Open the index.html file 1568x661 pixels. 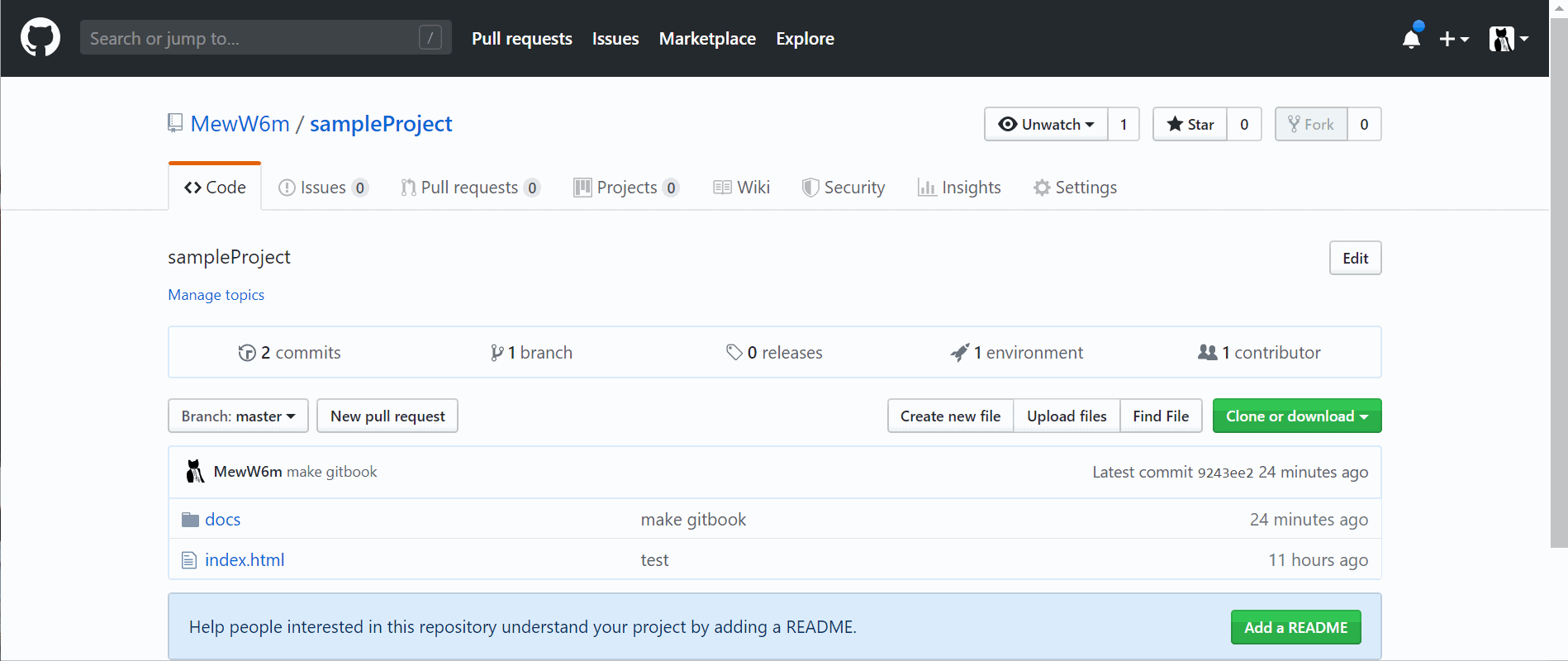coord(245,560)
